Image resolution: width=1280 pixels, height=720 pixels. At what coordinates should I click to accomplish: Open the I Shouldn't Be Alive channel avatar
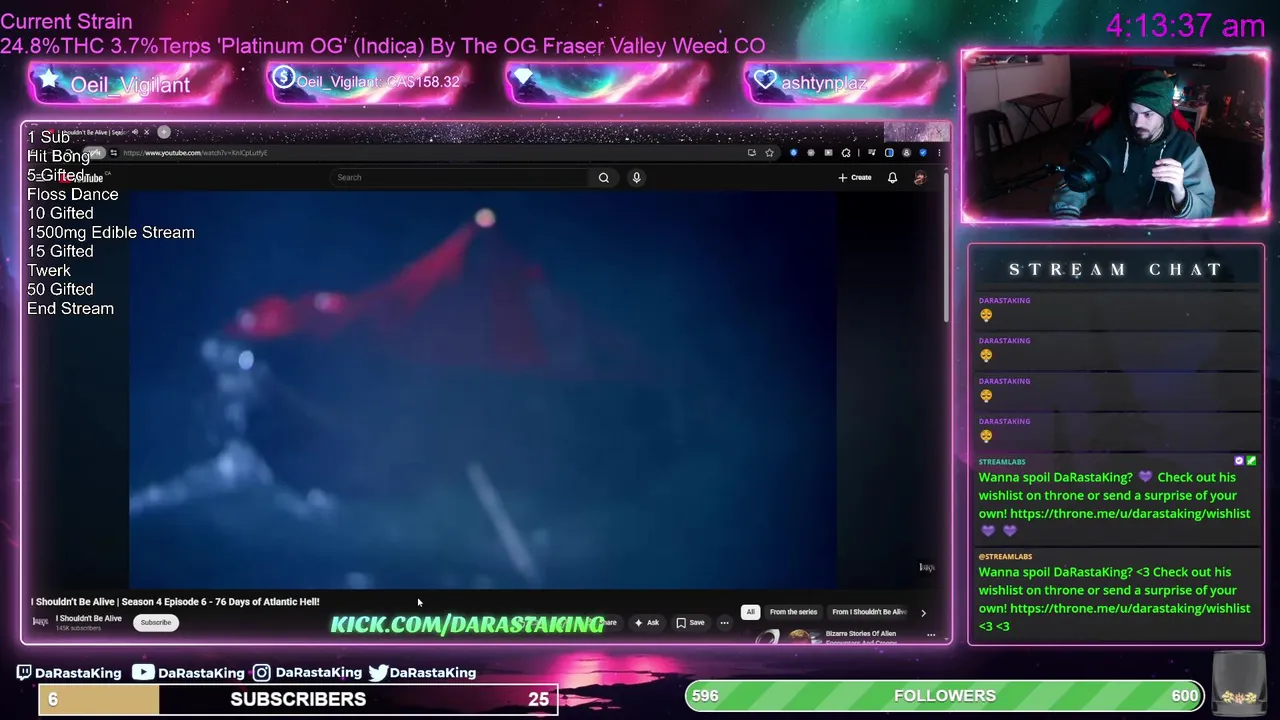(40, 622)
